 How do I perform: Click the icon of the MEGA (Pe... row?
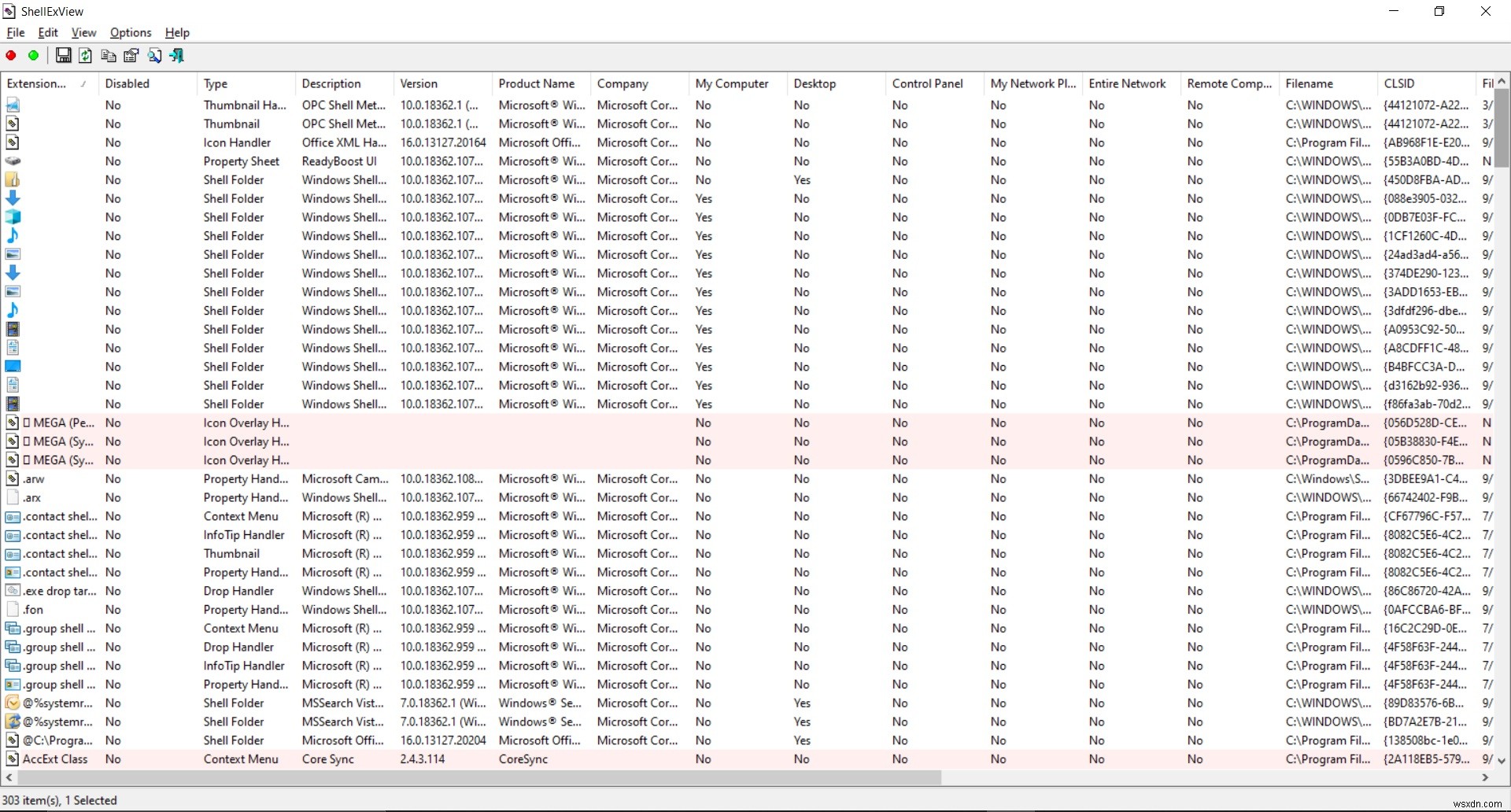point(13,423)
